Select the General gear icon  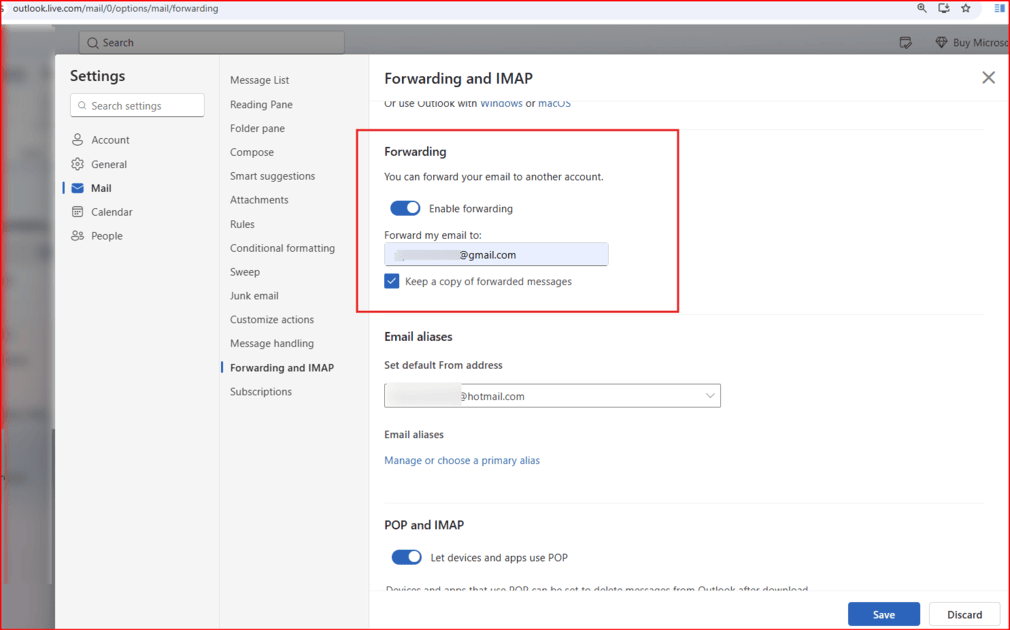pyautogui.click(x=77, y=164)
